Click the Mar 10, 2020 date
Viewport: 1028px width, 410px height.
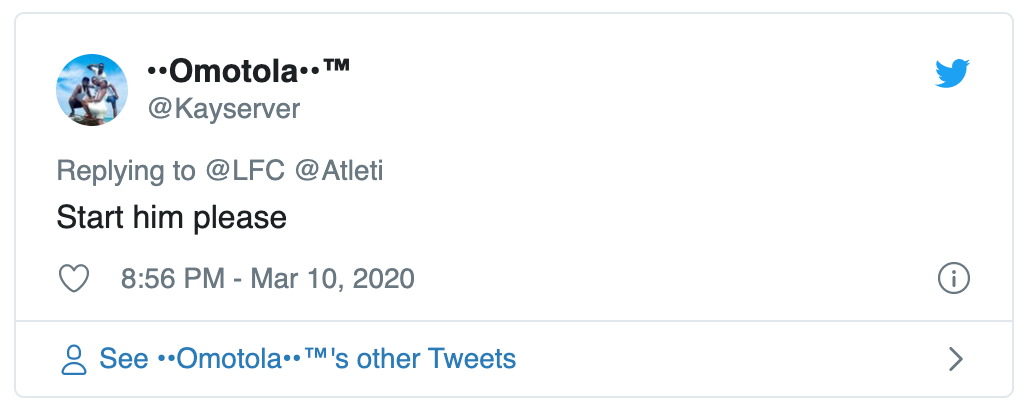[332, 278]
